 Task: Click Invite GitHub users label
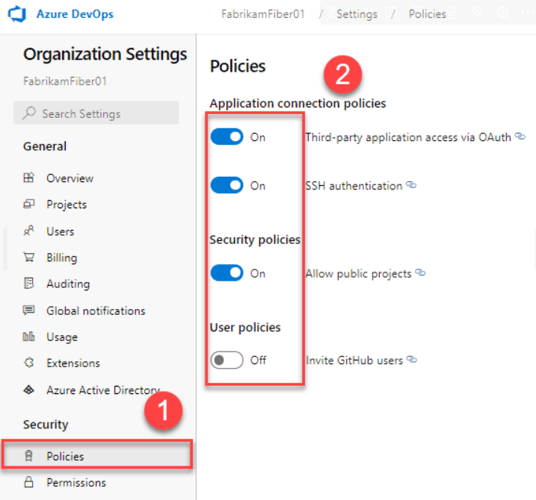pos(354,360)
